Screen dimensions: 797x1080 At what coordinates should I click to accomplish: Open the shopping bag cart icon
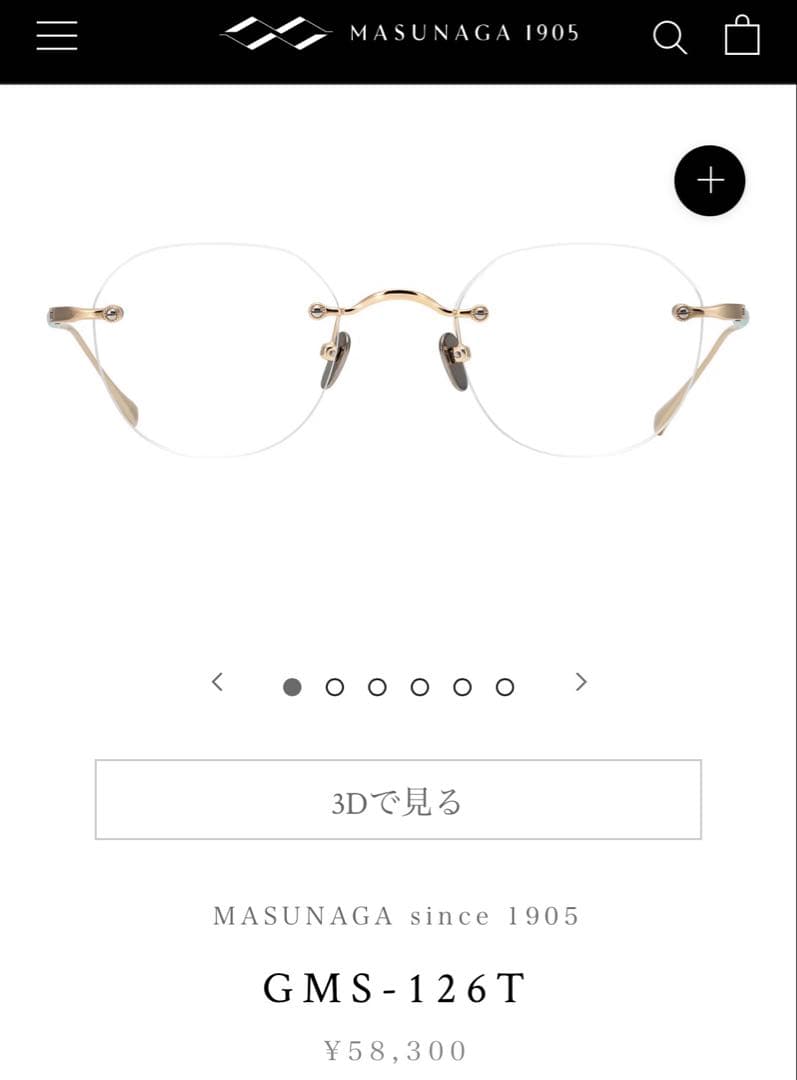tap(742, 35)
